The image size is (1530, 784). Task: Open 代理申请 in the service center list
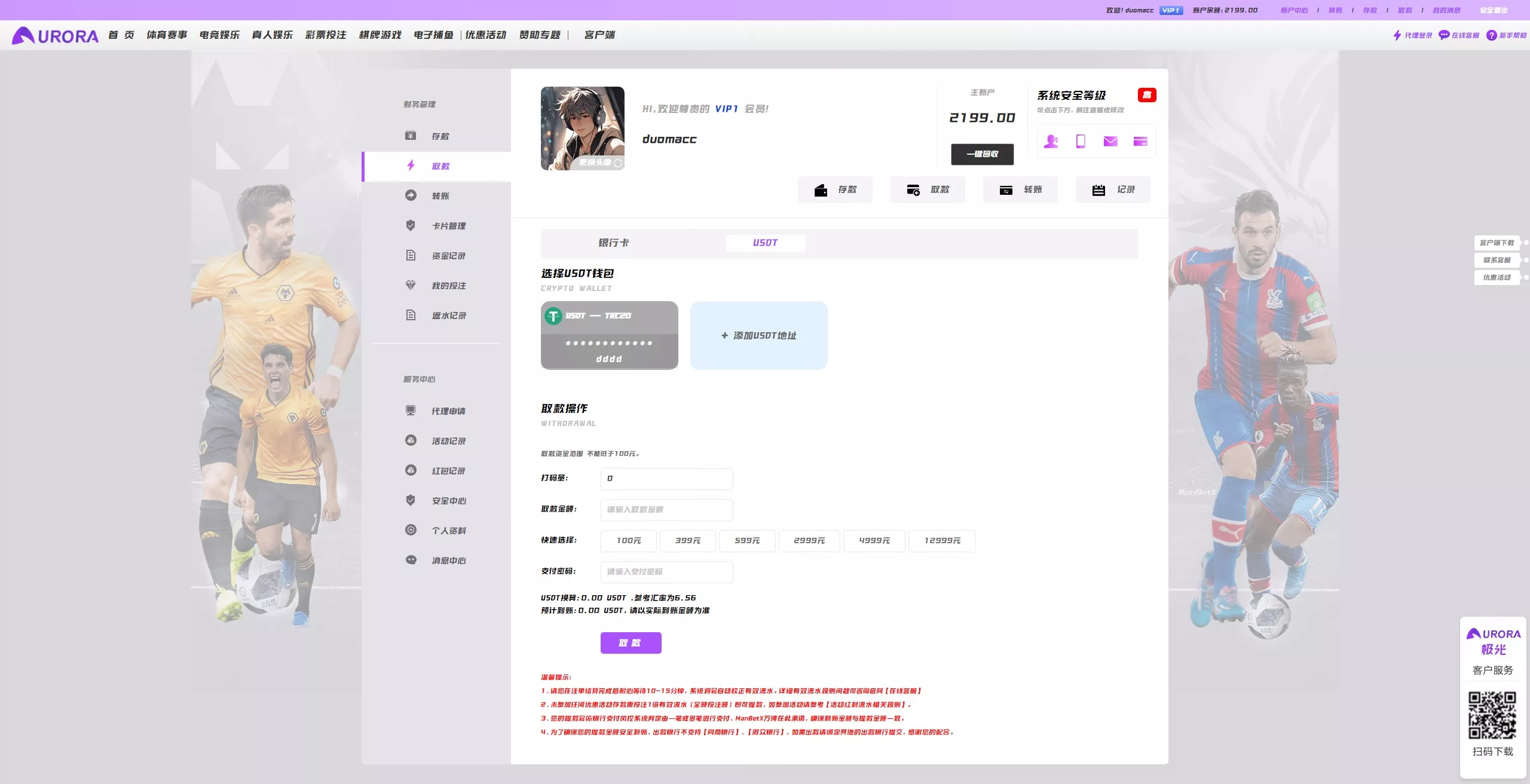(436, 411)
